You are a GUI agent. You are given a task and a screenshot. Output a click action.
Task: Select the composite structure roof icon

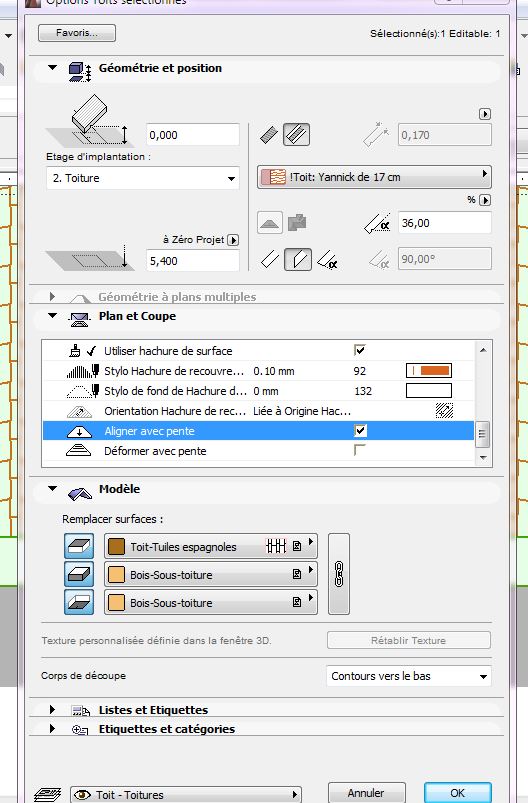pos(297,135)
